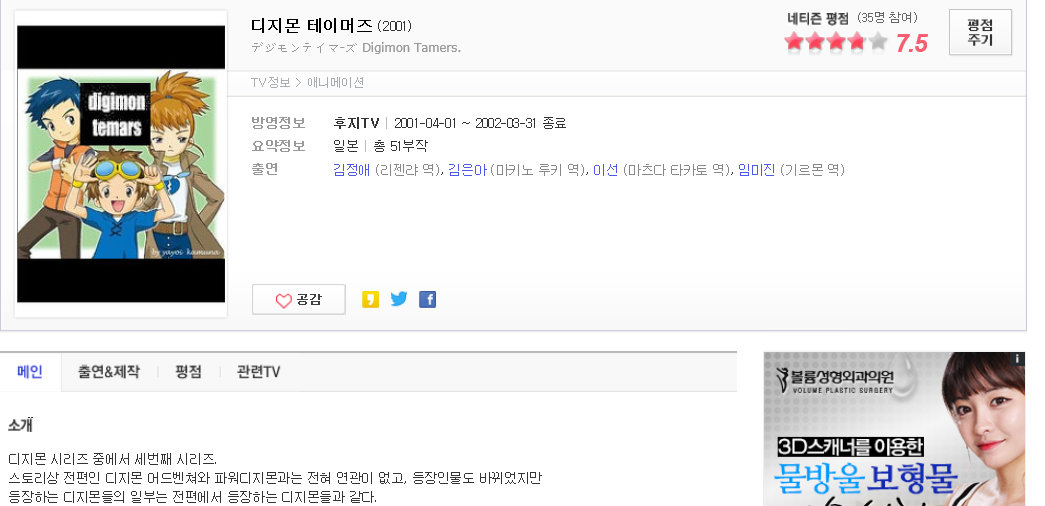Image resolution: width=1045 pixels, height=506 pixels.
Task: Click the 소개 section heading
Action: pyautogui.click(x=20, y=425)
